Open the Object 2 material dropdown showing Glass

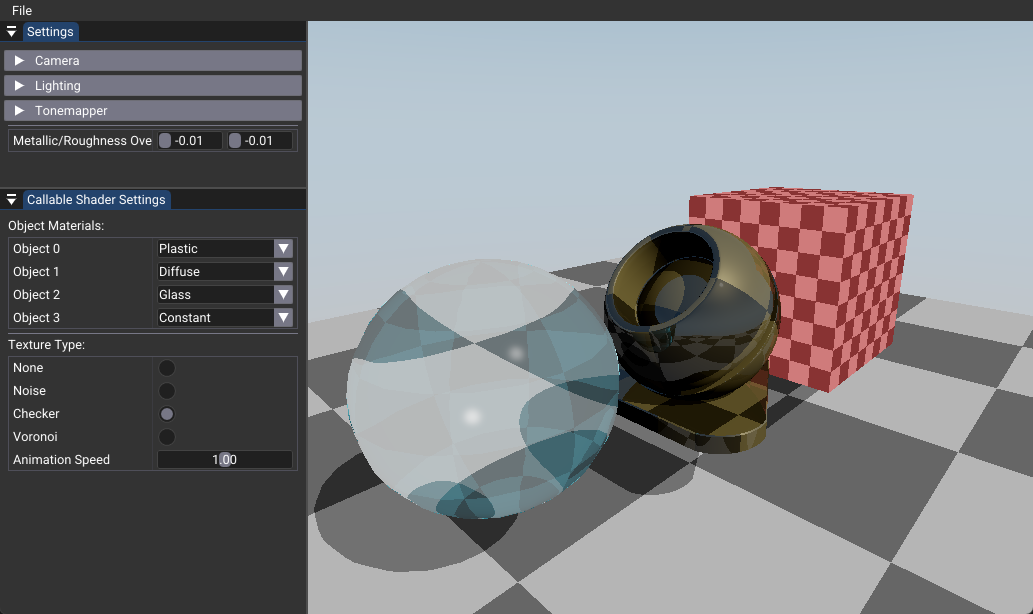click(x=225, y=294)
